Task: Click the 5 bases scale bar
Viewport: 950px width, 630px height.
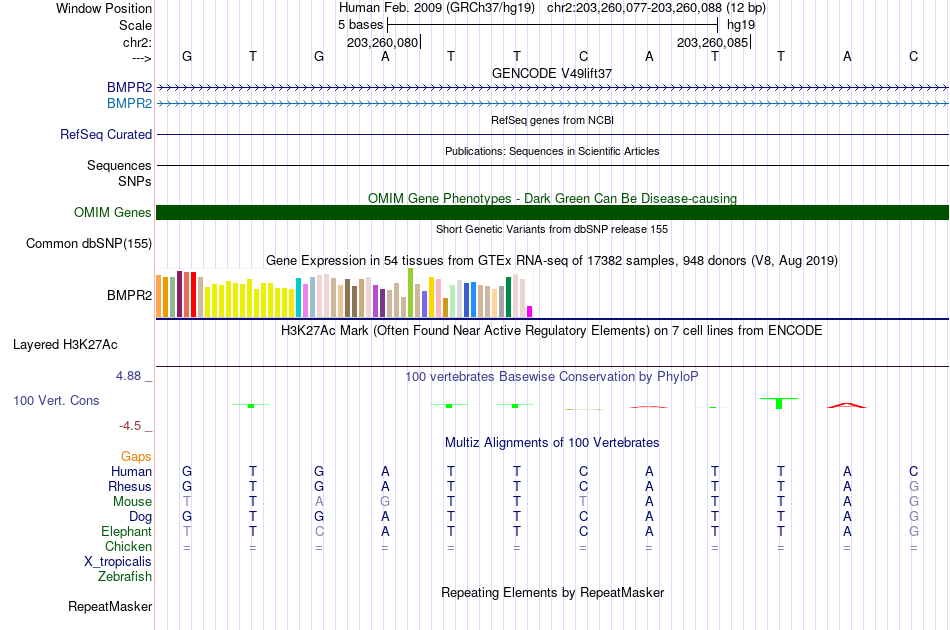Action: (x=552, y=25)
